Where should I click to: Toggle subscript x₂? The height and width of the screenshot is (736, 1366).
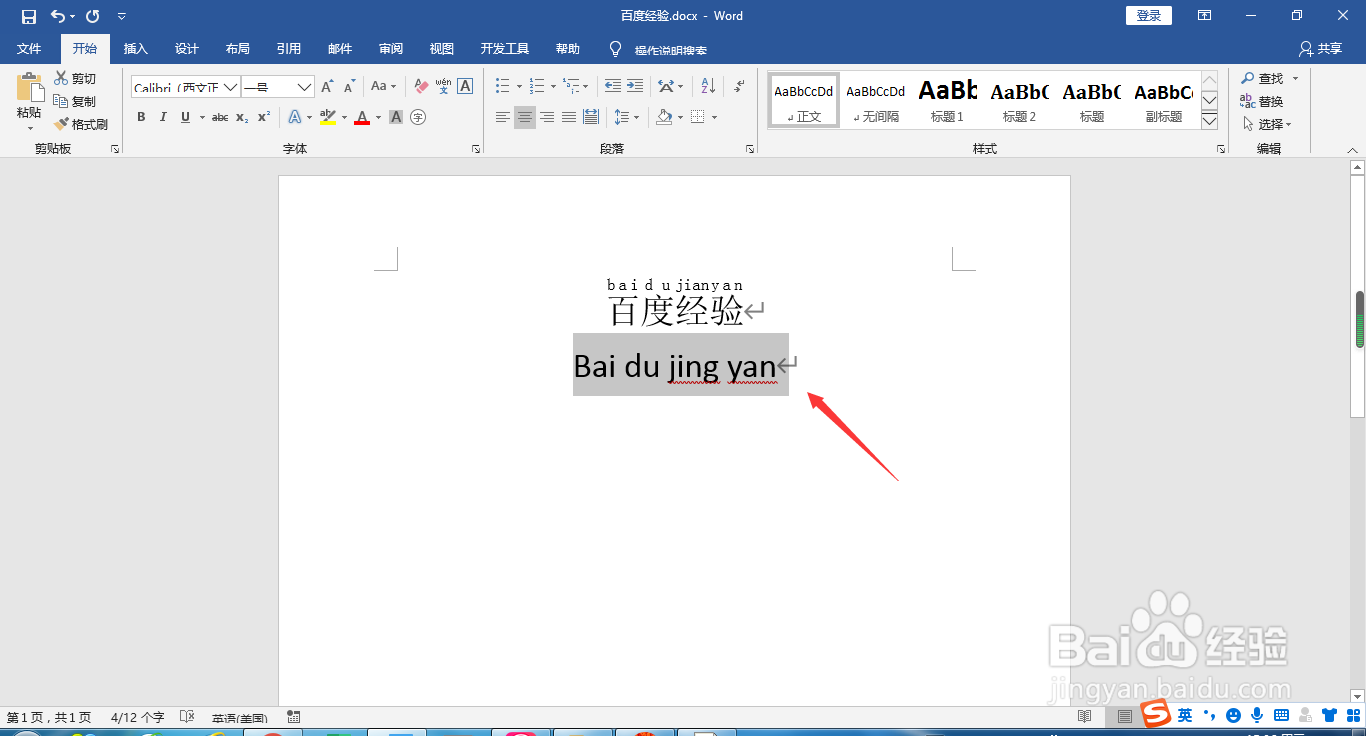242,117
